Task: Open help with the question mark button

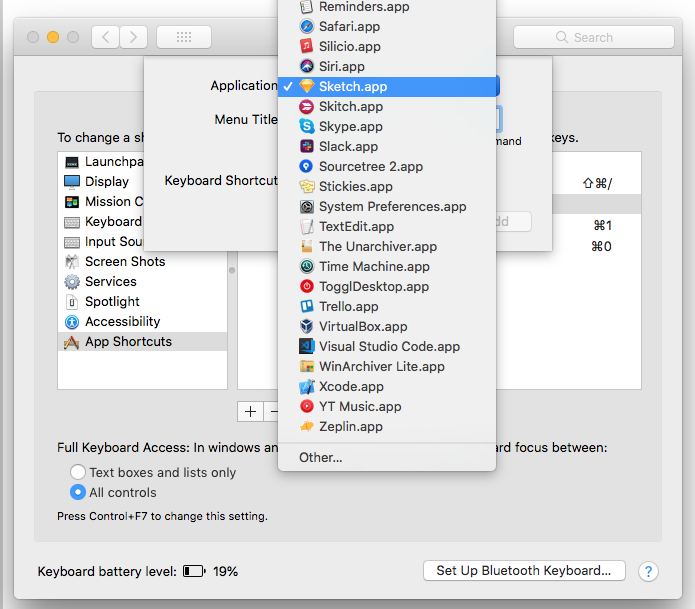Action: [648, 571]
